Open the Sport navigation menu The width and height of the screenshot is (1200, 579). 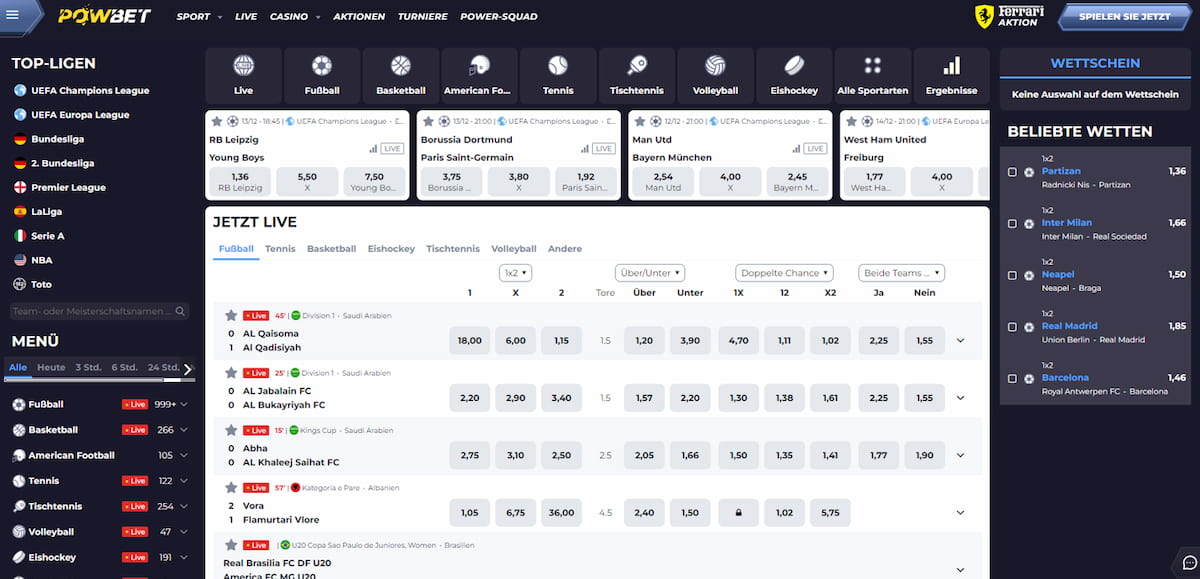198,17
